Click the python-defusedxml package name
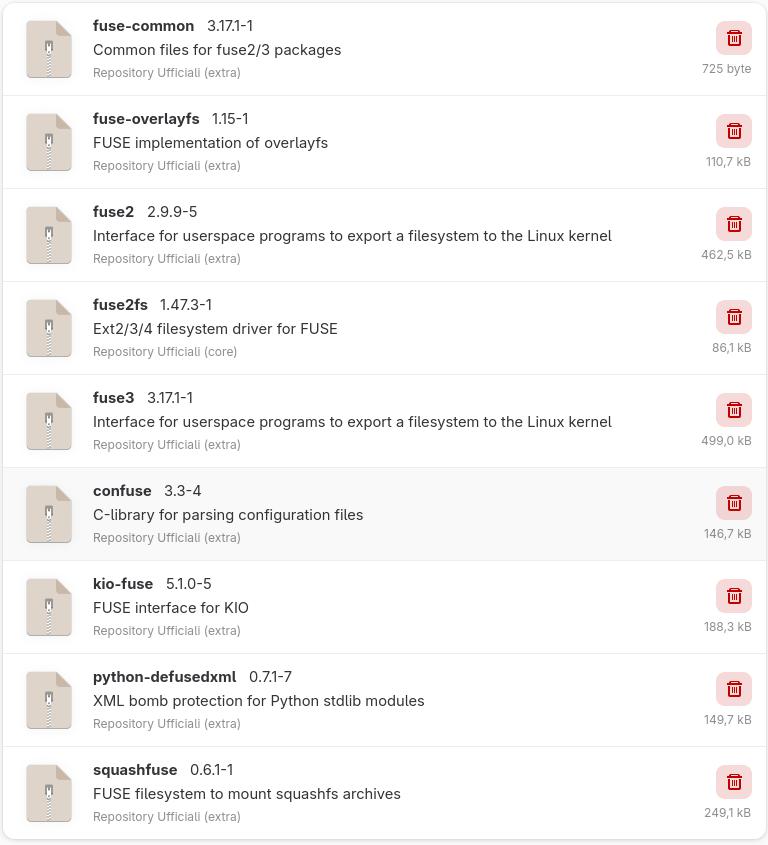This screenshot has width=768, height=845. click(164, 677)
